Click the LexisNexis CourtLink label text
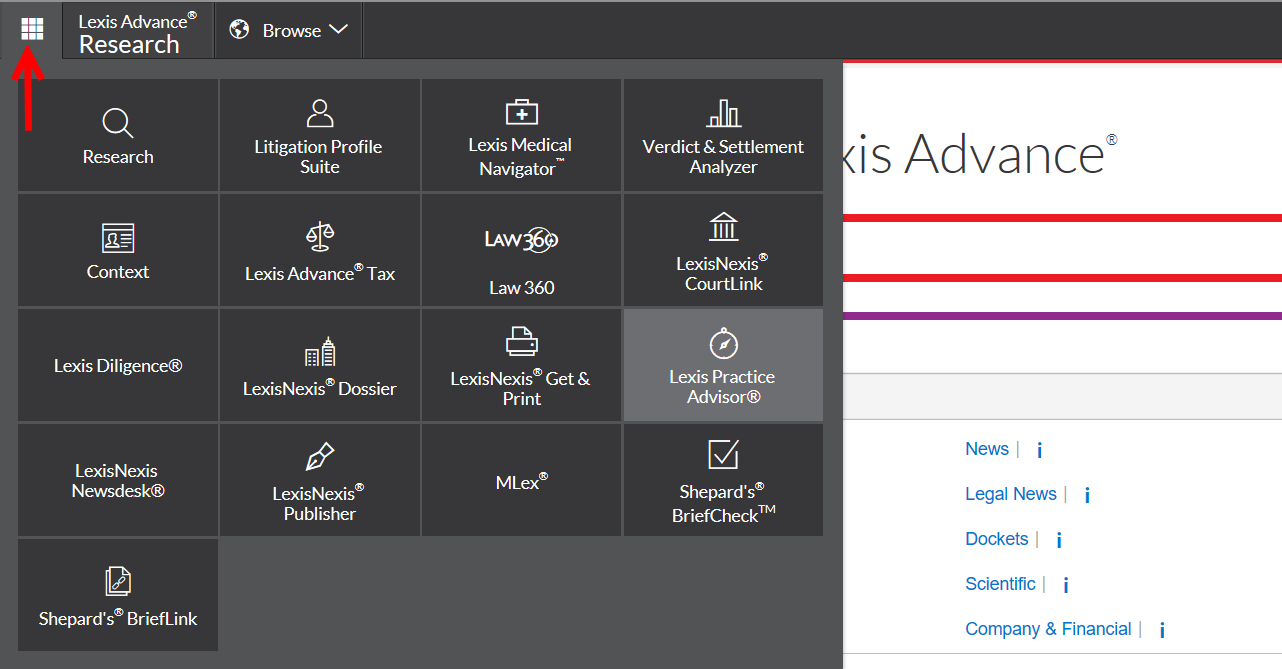 tap(723, 273)
